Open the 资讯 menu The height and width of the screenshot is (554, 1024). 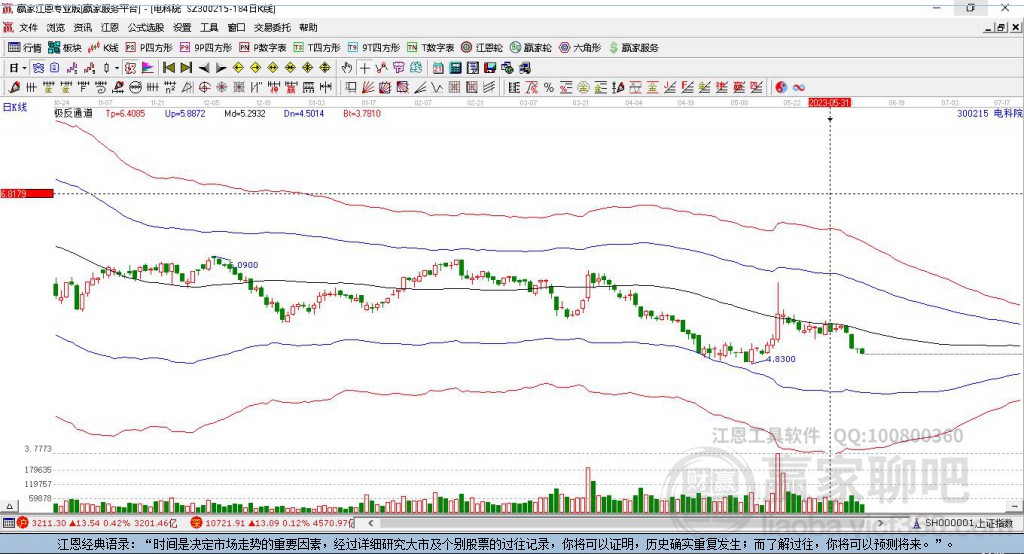click(83, 27)
